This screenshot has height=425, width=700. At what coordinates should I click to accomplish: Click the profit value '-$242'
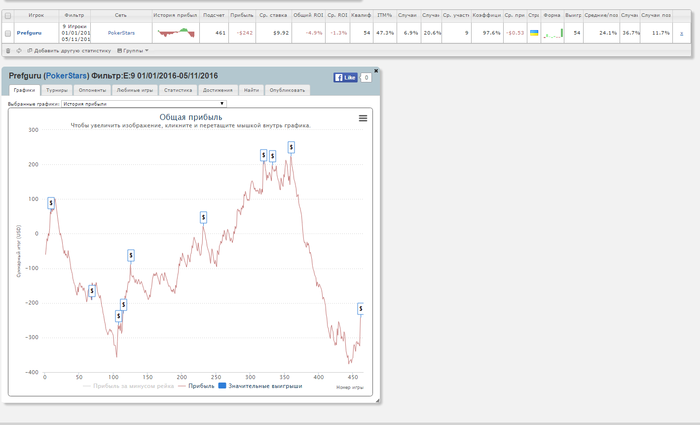tap(244, 33)
